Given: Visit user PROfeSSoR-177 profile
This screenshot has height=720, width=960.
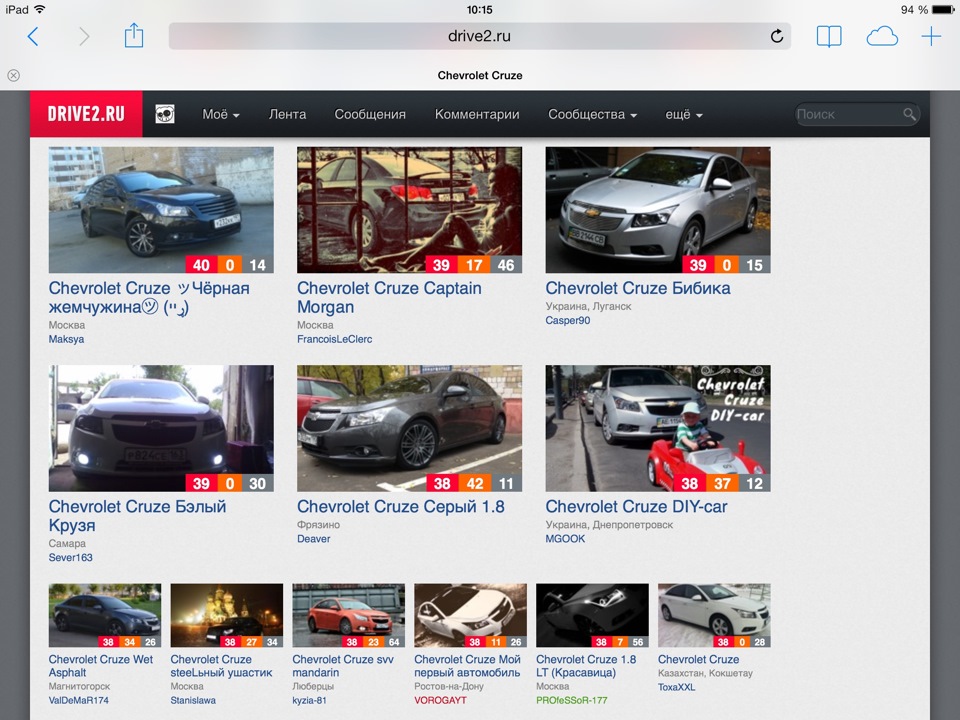Looking at the screenshot, I should point(572,700).
